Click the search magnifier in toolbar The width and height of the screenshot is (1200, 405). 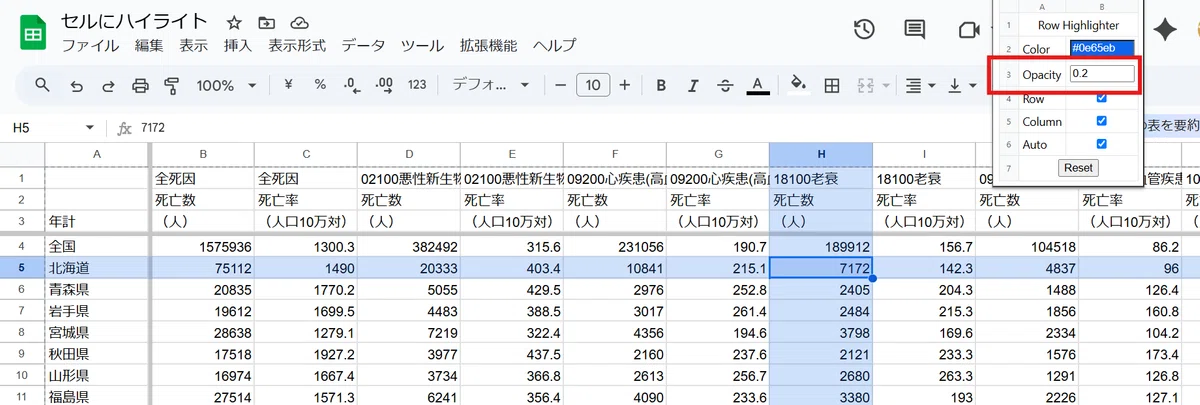[43, 85]
